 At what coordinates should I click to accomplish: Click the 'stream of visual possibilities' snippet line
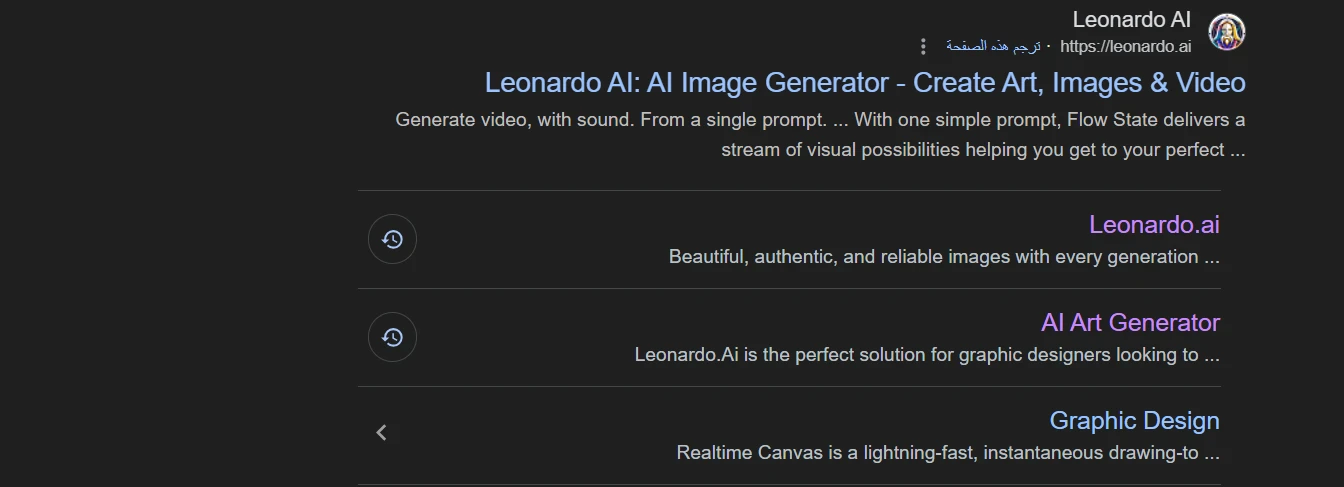point(983,150)
